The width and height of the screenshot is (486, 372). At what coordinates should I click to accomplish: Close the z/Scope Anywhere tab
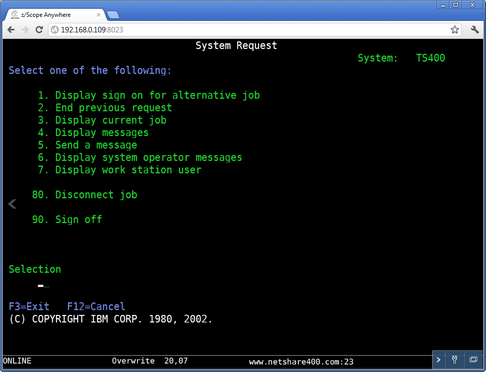click(98, 15)
